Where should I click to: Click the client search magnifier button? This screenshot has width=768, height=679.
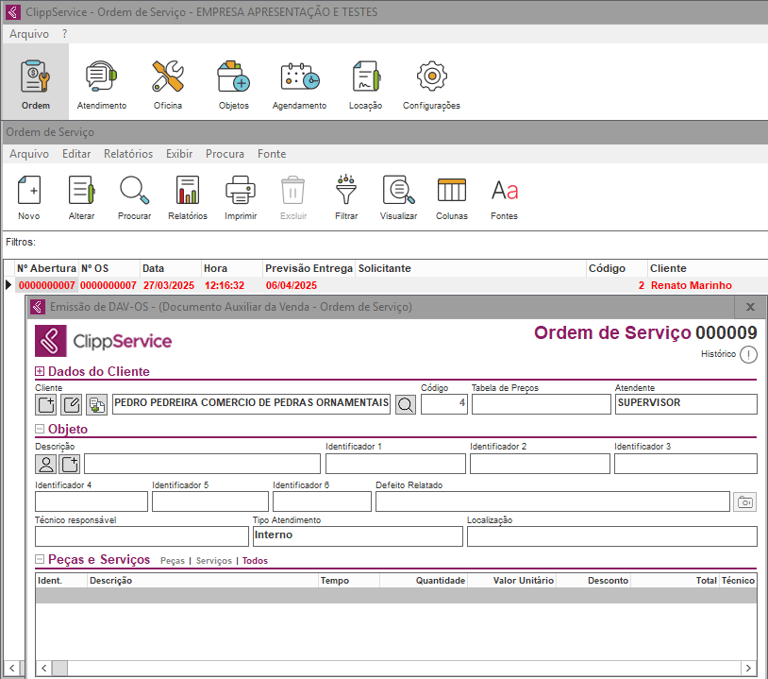pyautogui.click(x=405, y=404)
